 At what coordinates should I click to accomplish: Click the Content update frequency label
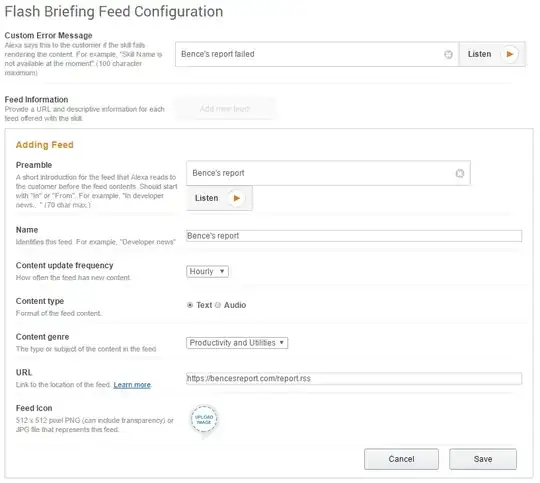pos(64,266)
